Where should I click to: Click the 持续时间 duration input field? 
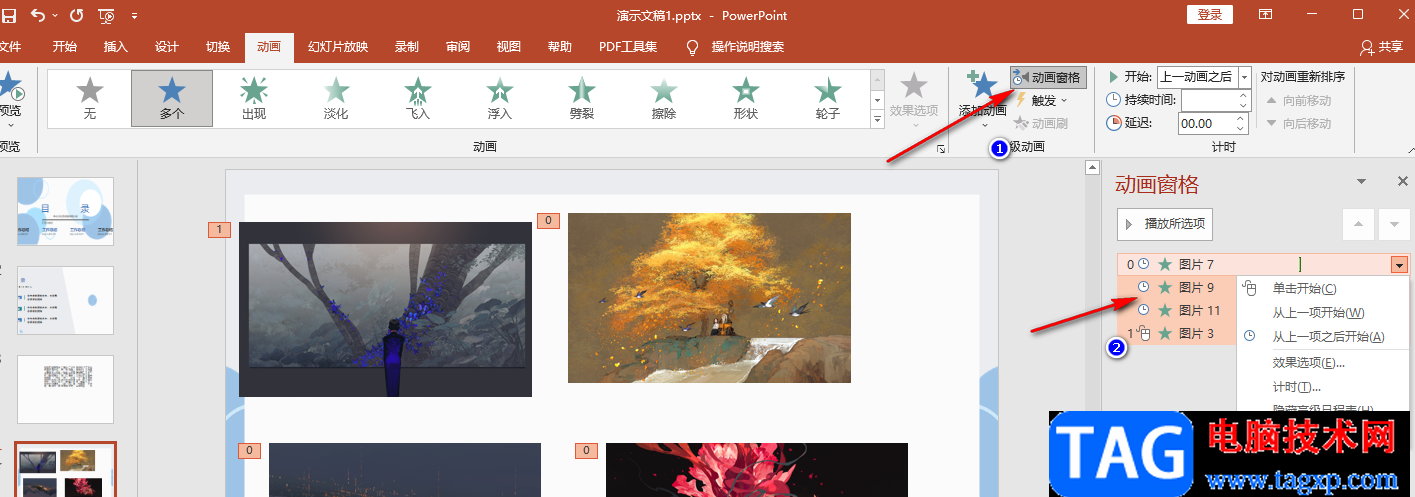click(1208, 100)
